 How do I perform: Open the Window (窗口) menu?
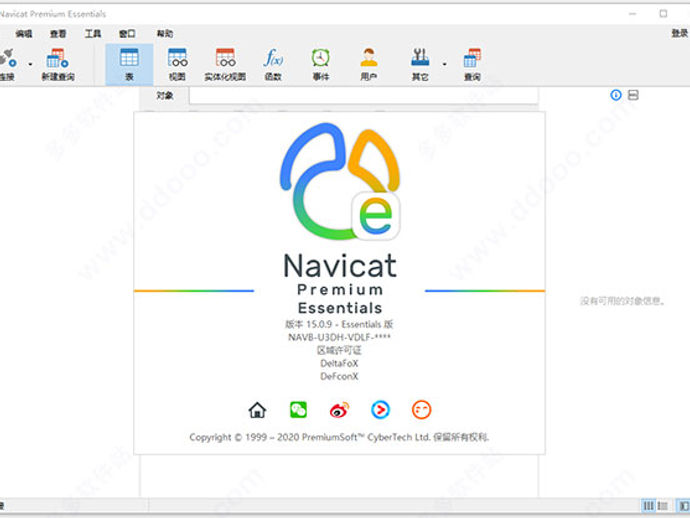(127, 33)
